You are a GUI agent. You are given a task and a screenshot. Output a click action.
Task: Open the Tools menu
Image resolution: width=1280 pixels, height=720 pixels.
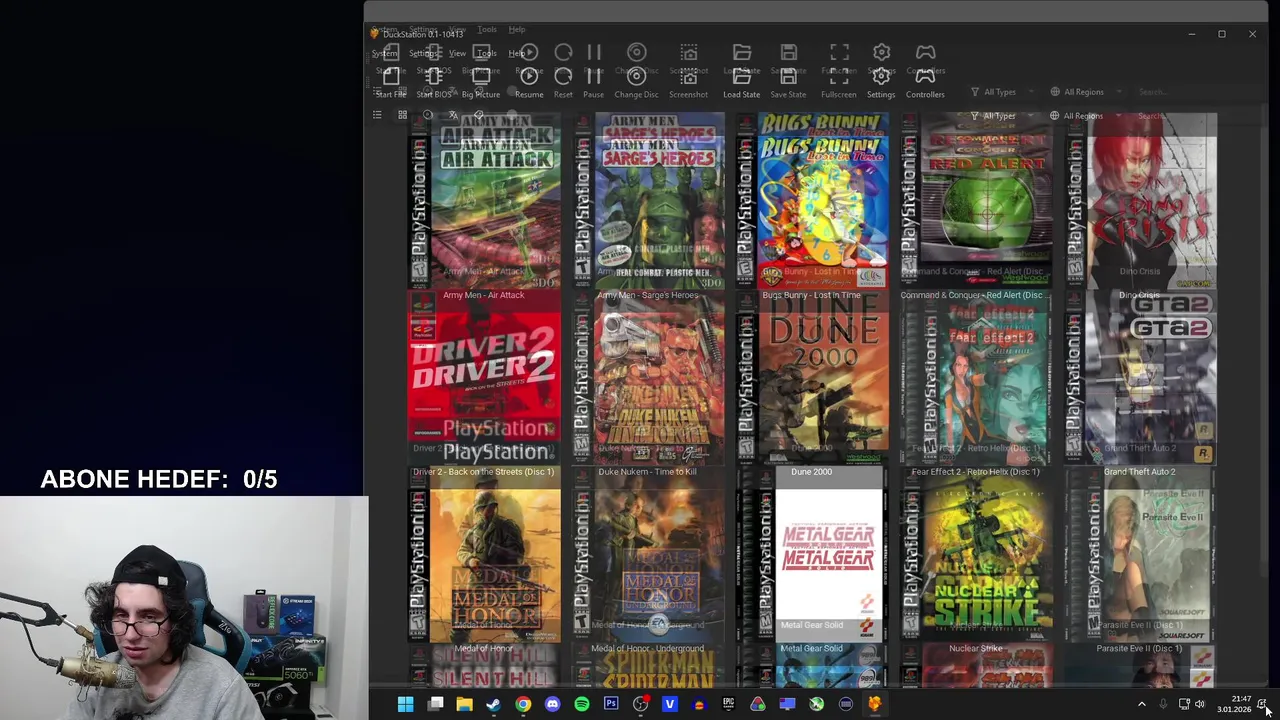click(x=486, y=53)
